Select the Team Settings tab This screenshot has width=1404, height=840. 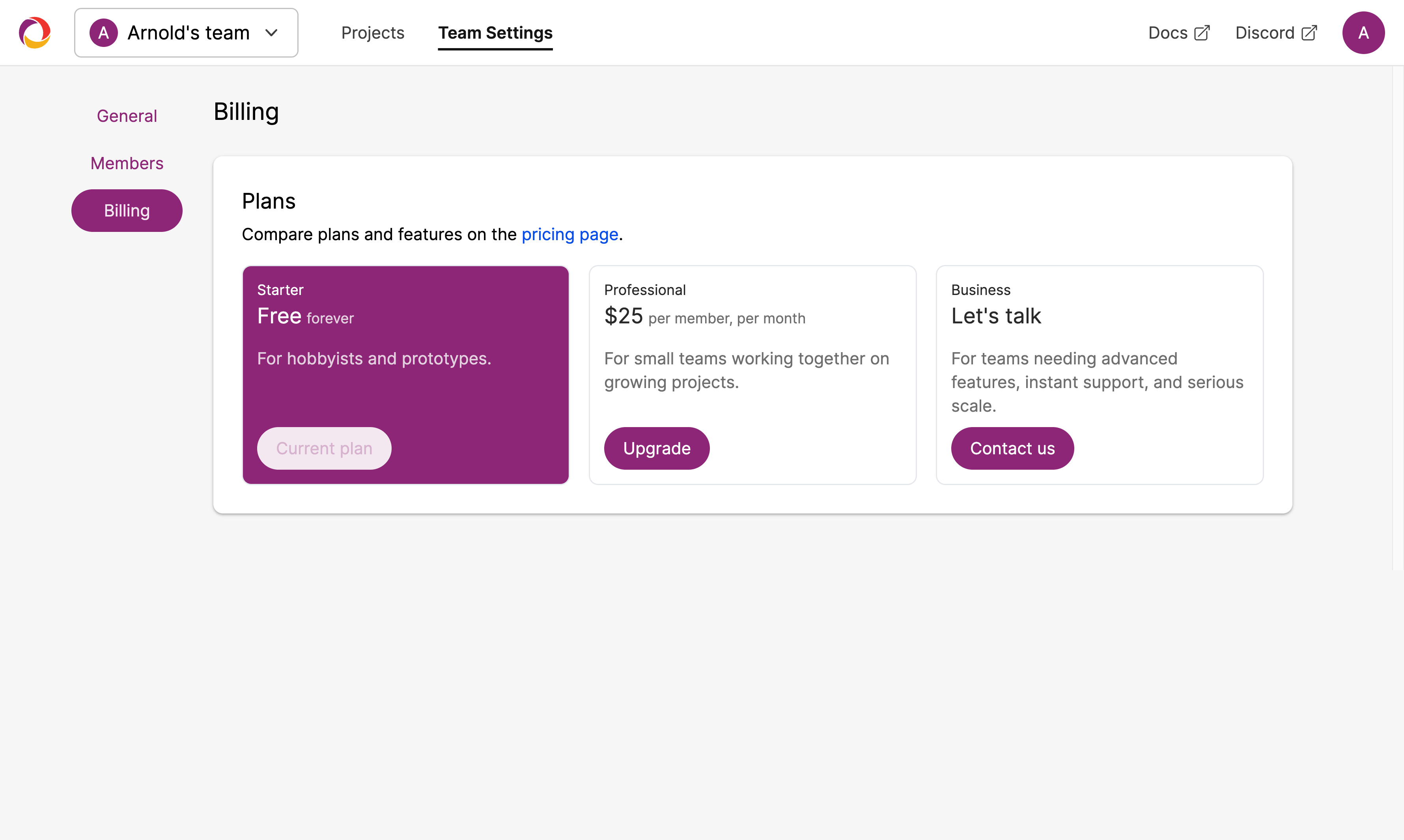(x=495, y=33)
